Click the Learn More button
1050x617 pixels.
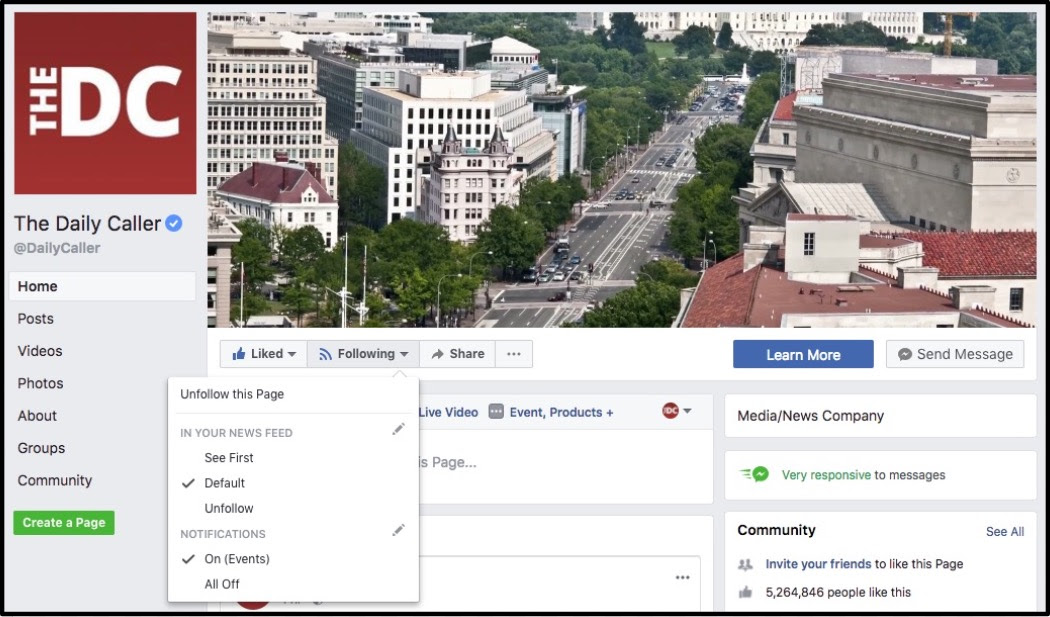(x=803, y=354)
